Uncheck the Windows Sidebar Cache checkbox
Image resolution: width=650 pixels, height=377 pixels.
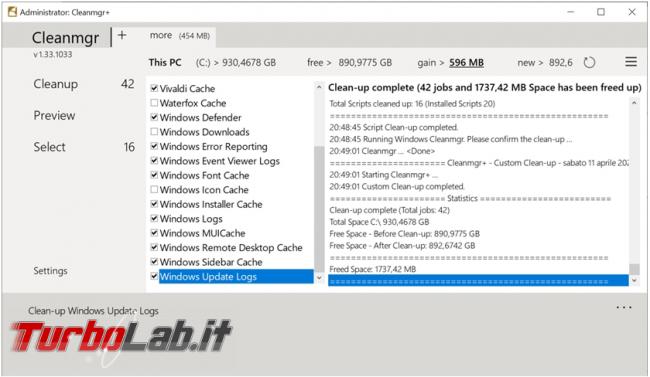coord(154,262)
